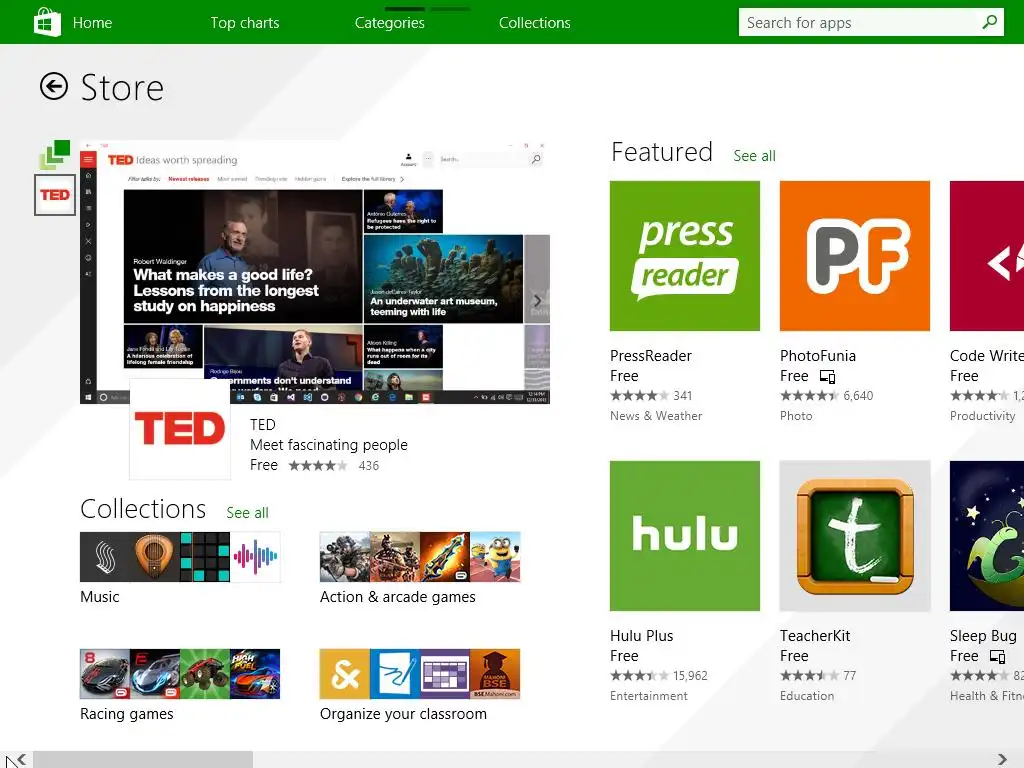1024x768 pixels.
Task: Open soldier game icon in Action & arcade
Action: click(x=394, y=557)
